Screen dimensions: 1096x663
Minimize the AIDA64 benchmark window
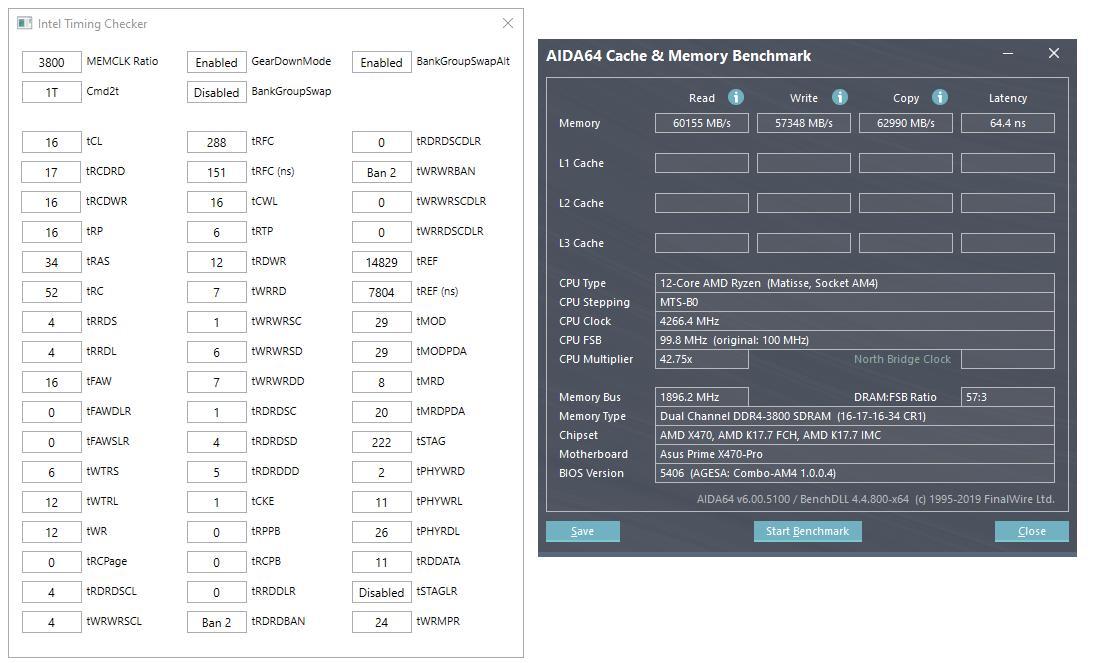1008,54
